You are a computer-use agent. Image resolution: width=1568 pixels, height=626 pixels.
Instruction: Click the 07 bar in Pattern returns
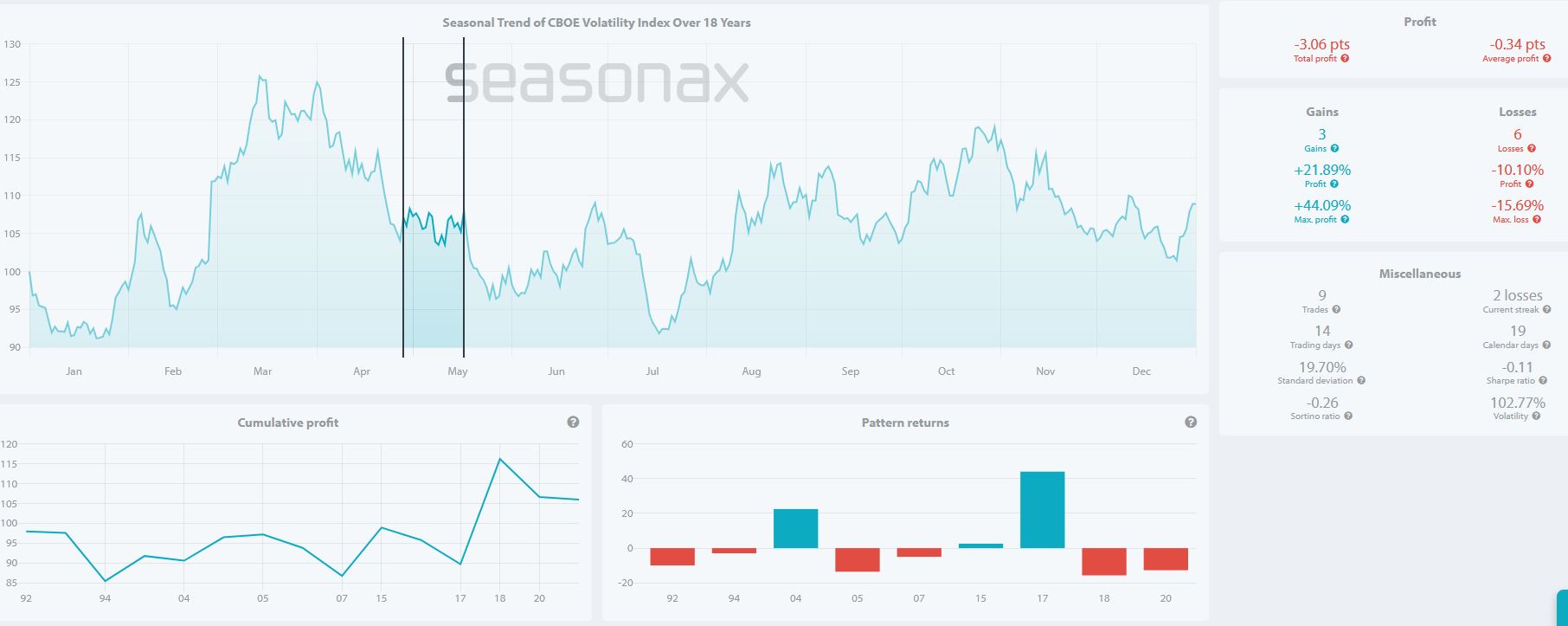coord(919,552)
